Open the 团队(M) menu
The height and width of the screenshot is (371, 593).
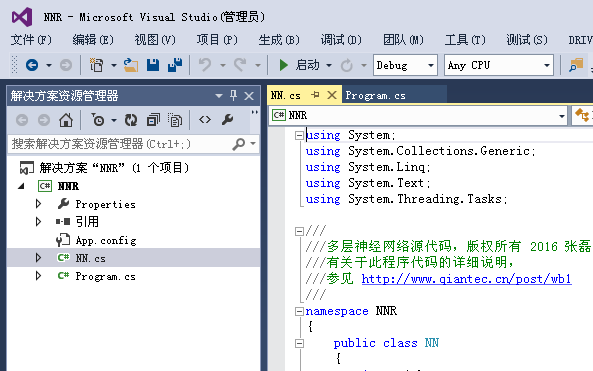pos(404,40)
